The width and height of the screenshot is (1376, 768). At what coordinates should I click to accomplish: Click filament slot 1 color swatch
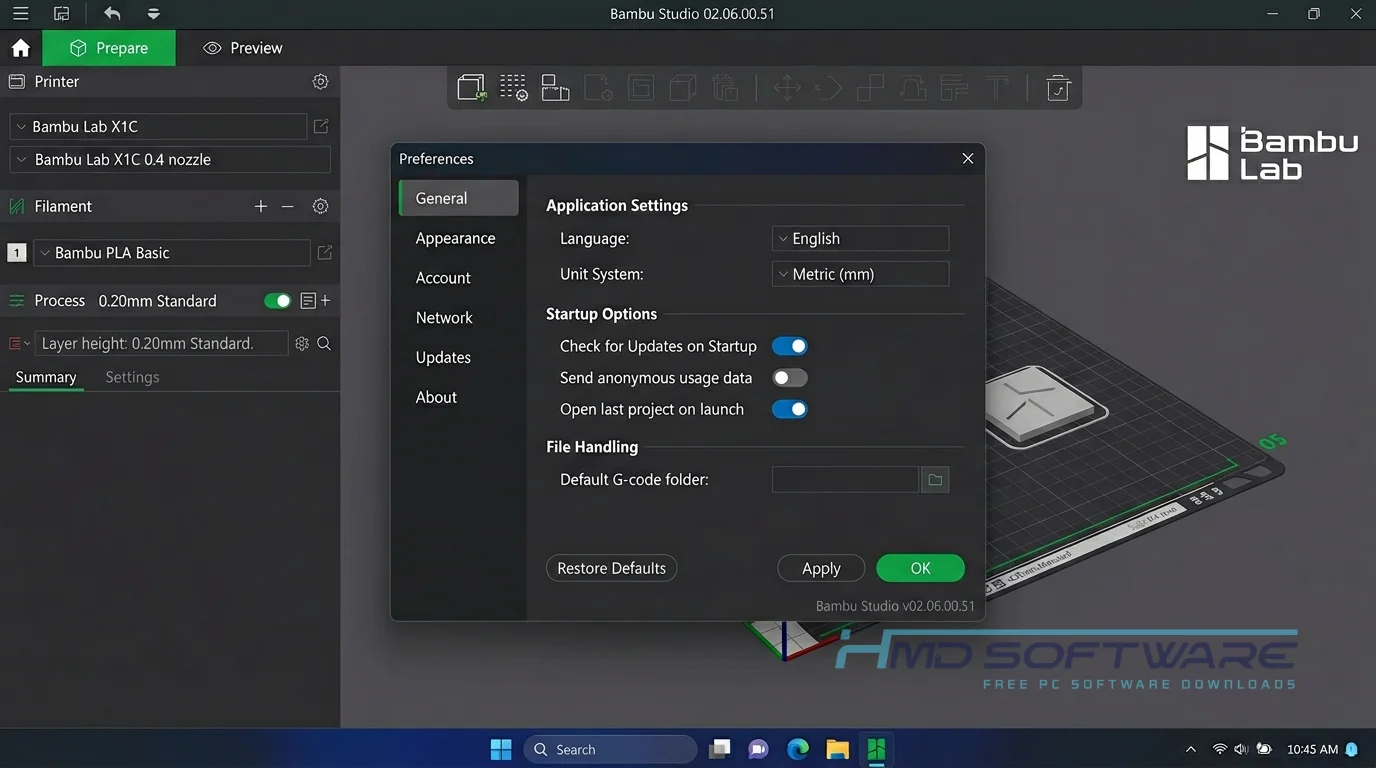click(x=16, y=253)
